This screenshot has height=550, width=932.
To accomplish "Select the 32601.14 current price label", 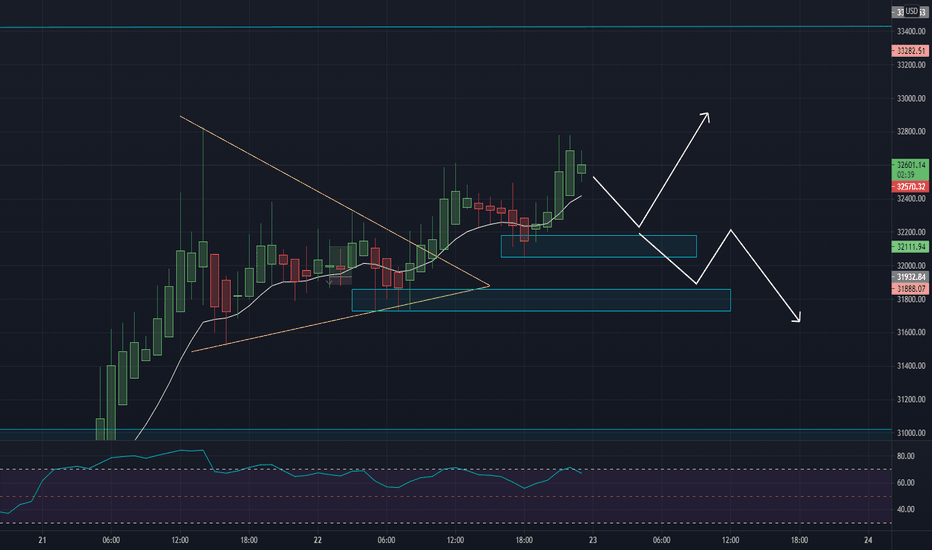I will coord(910,165).
